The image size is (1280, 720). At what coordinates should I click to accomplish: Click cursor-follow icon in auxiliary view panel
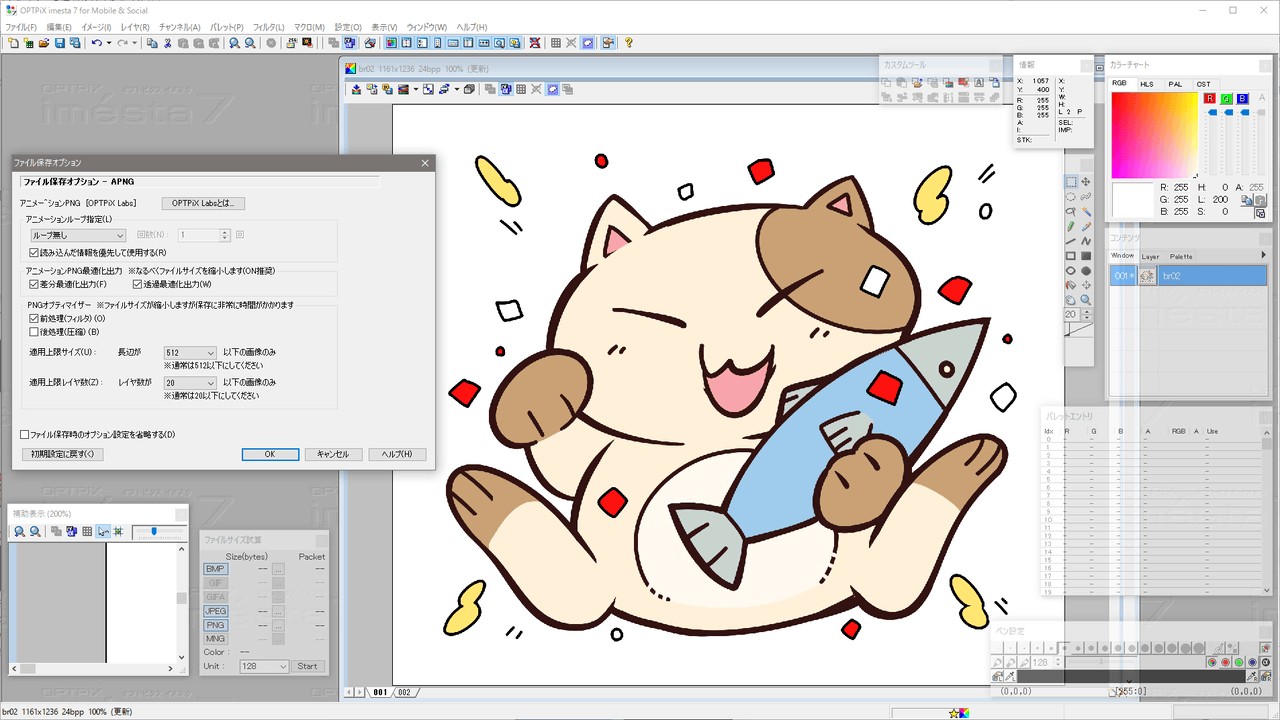point(103,531)
